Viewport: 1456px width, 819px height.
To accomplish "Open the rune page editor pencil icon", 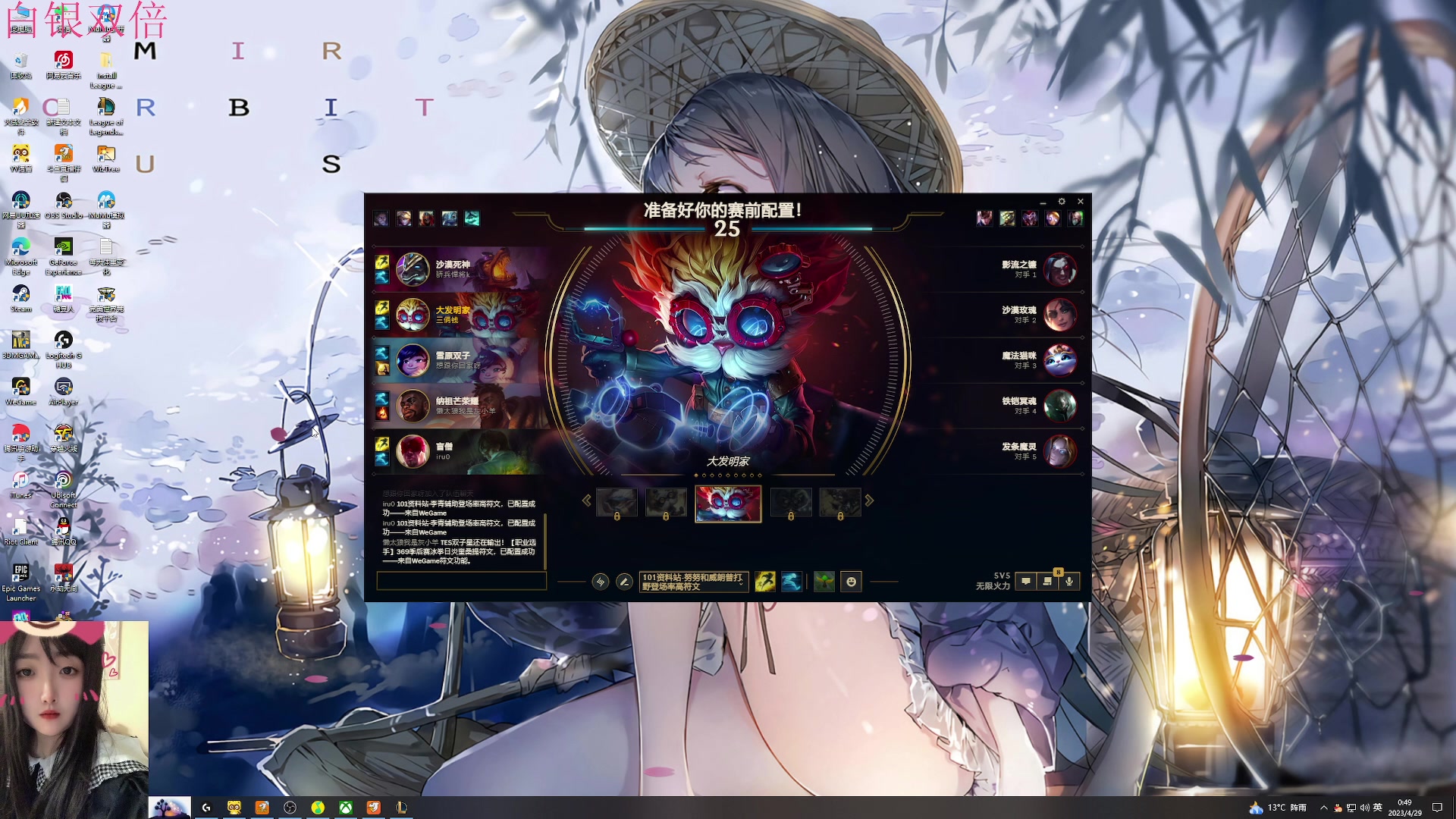I will 624,582.
